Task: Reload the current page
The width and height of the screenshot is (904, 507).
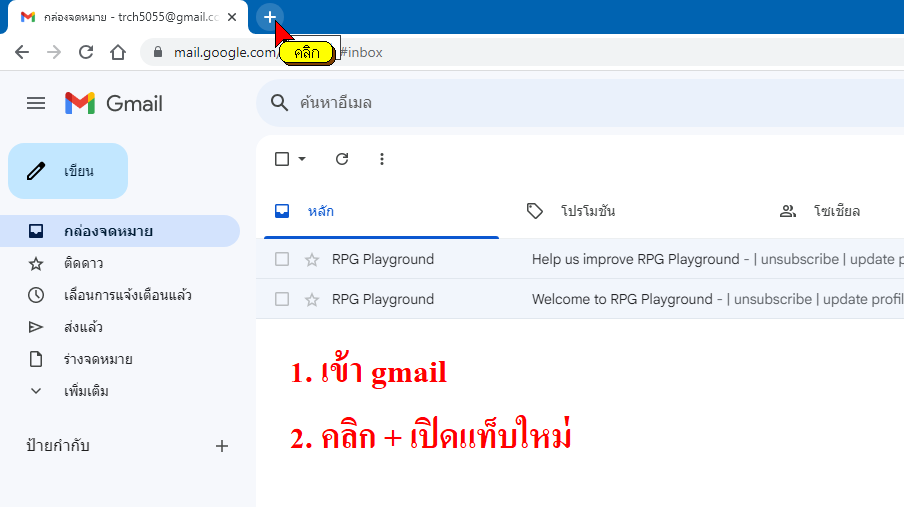Action: [x=86, y=52]
